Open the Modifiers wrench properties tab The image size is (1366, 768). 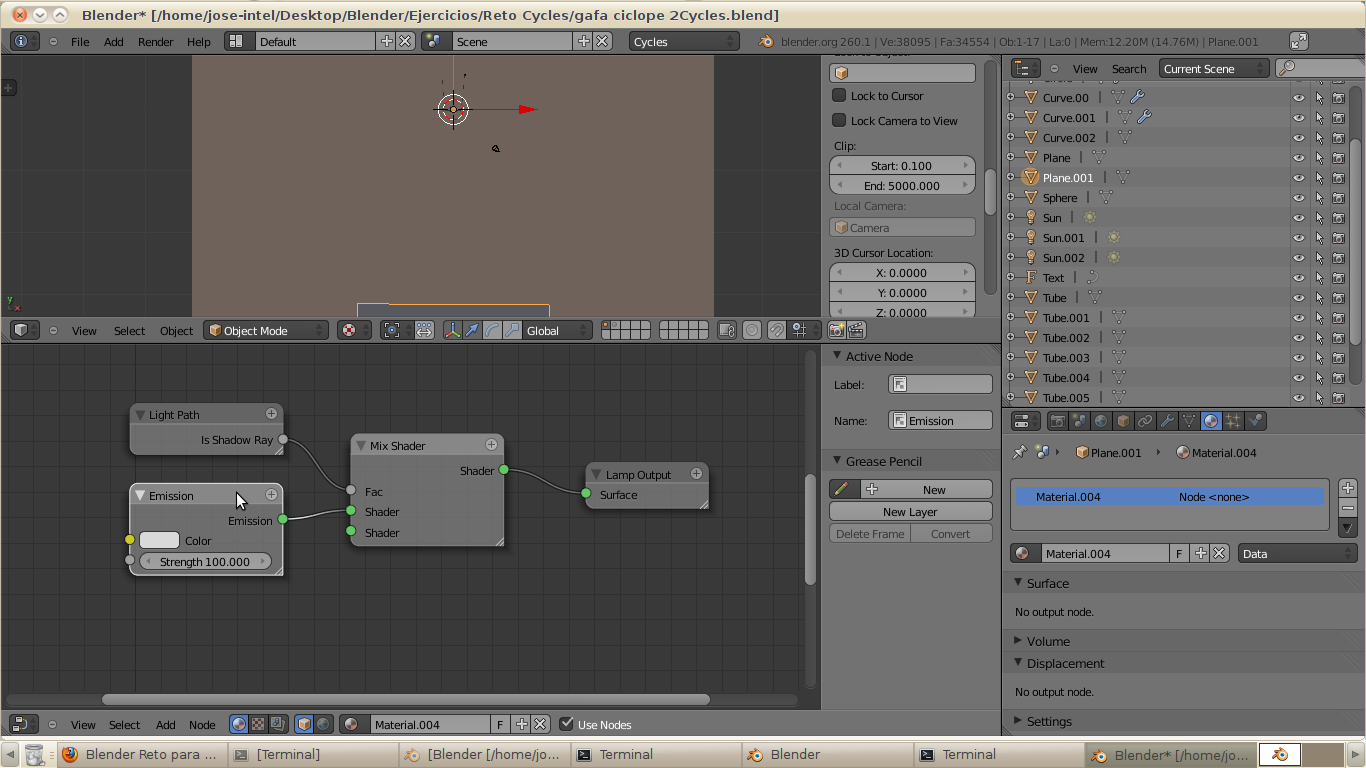click(x=1167, y=421)
